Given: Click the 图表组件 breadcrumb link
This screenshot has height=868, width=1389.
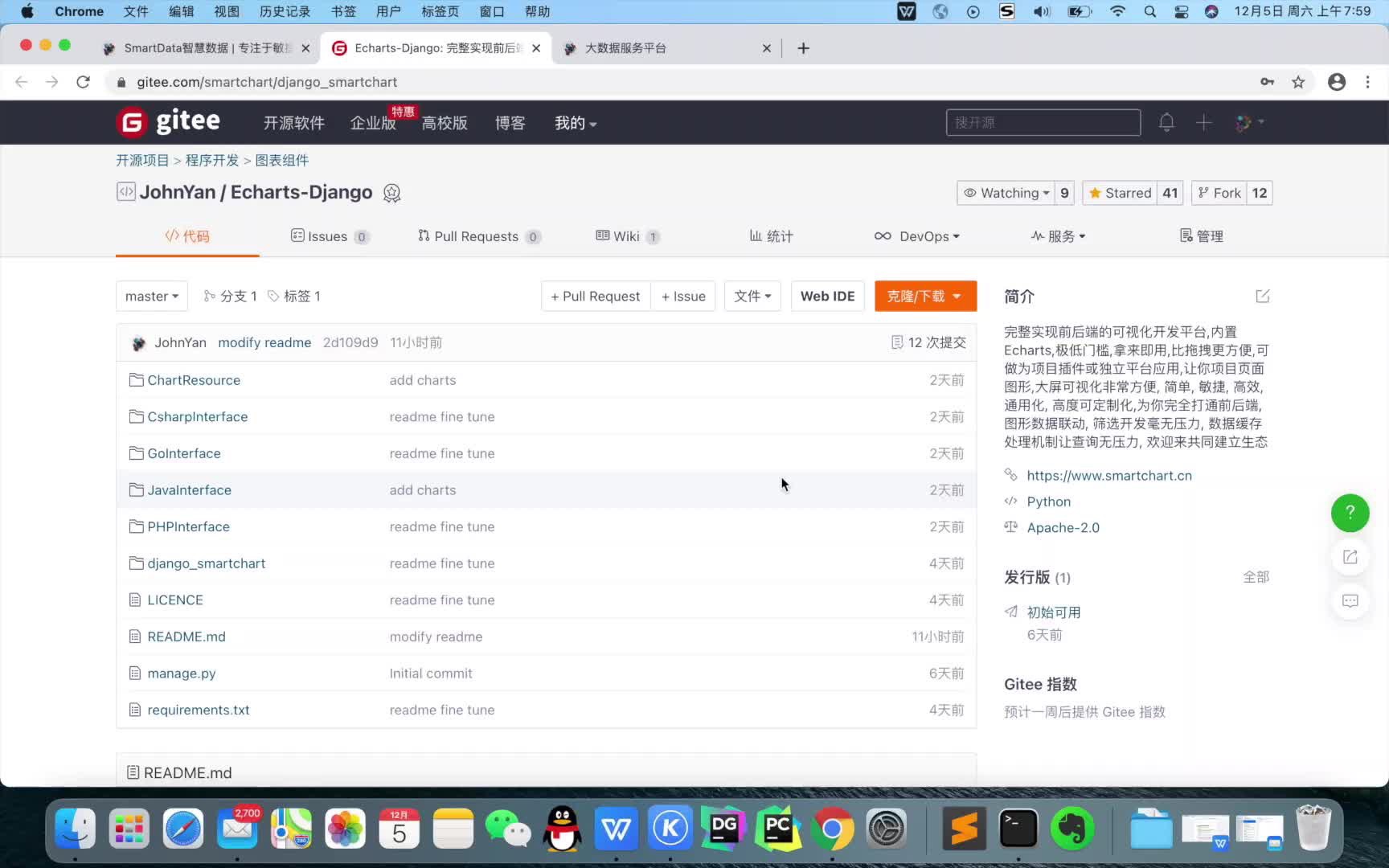Looking at the screenshot, I should 281,160.
